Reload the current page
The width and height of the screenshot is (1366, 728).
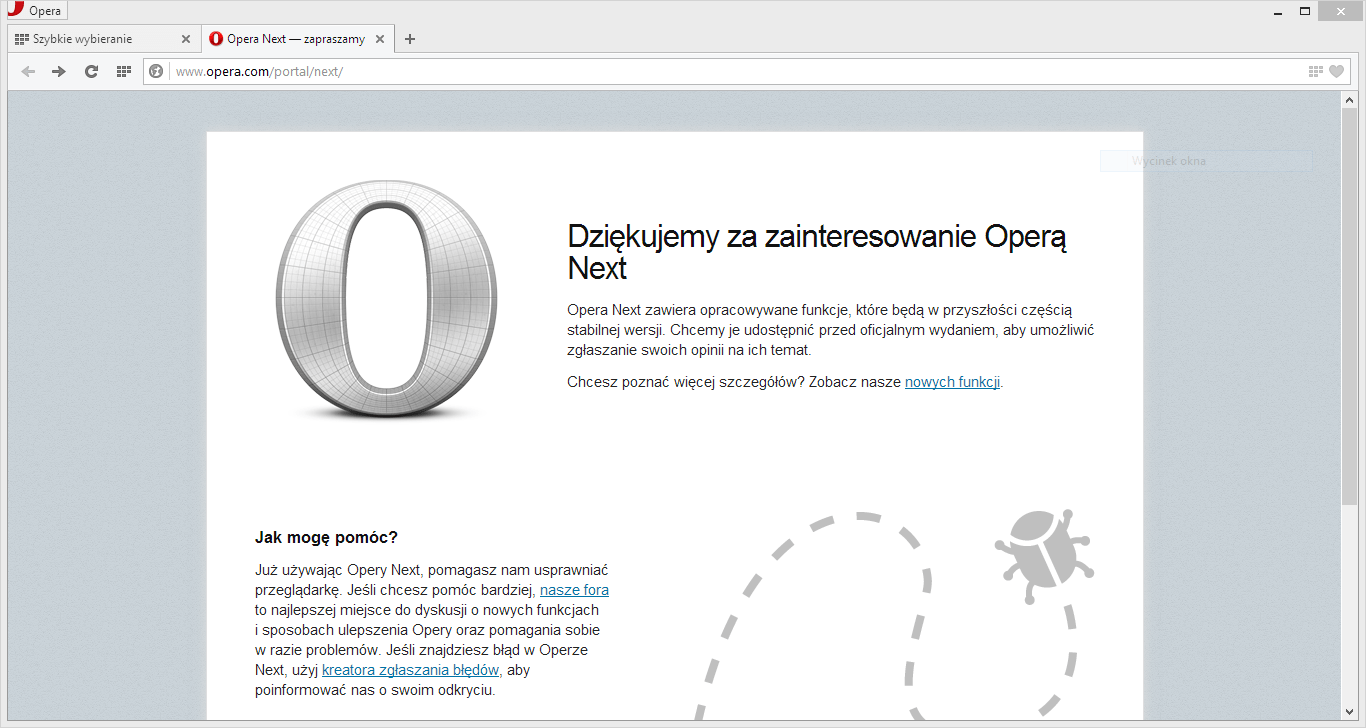click(91, 71)
